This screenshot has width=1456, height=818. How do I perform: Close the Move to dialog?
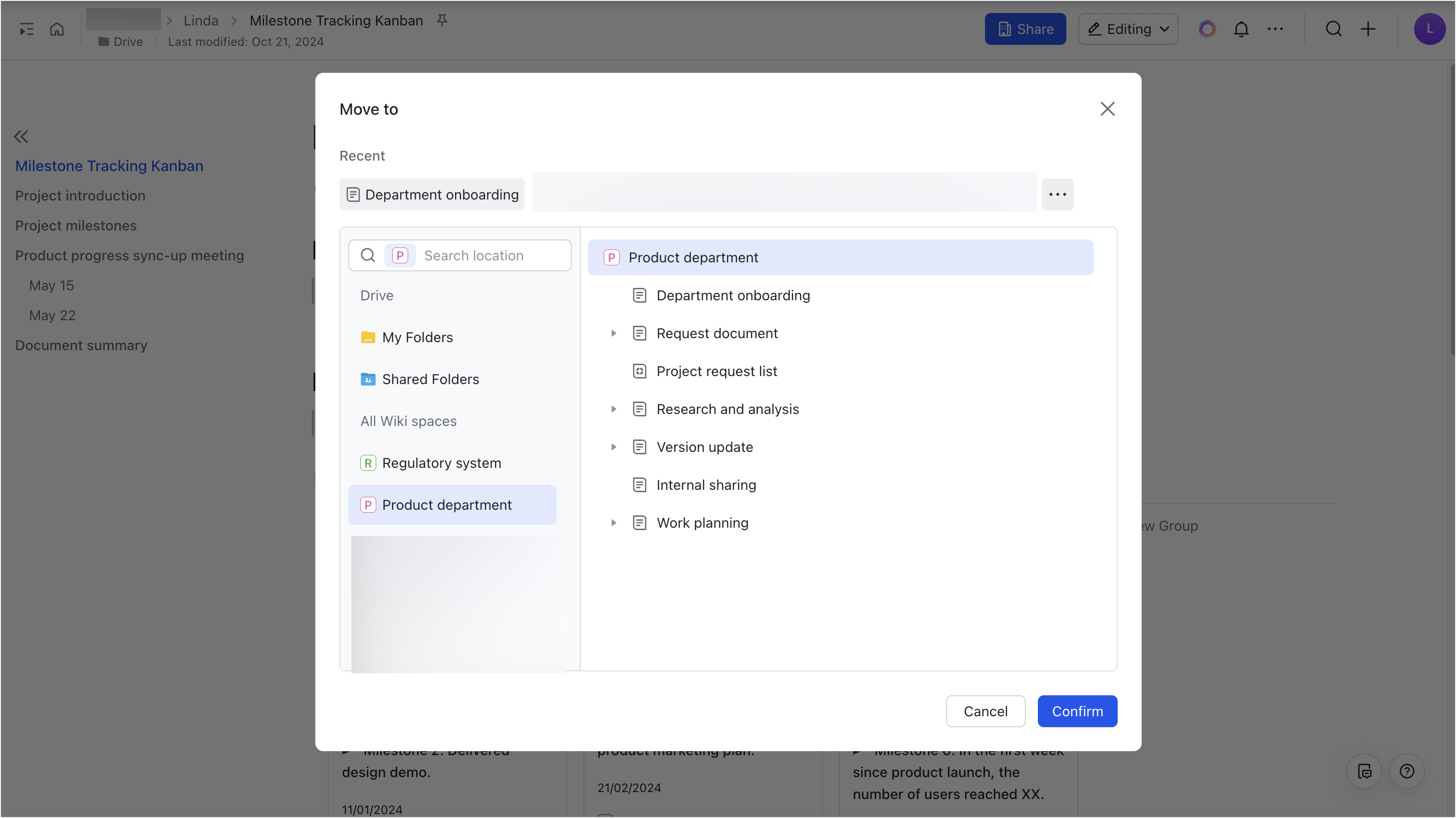pyautogui.click(x=1107, y=108)
